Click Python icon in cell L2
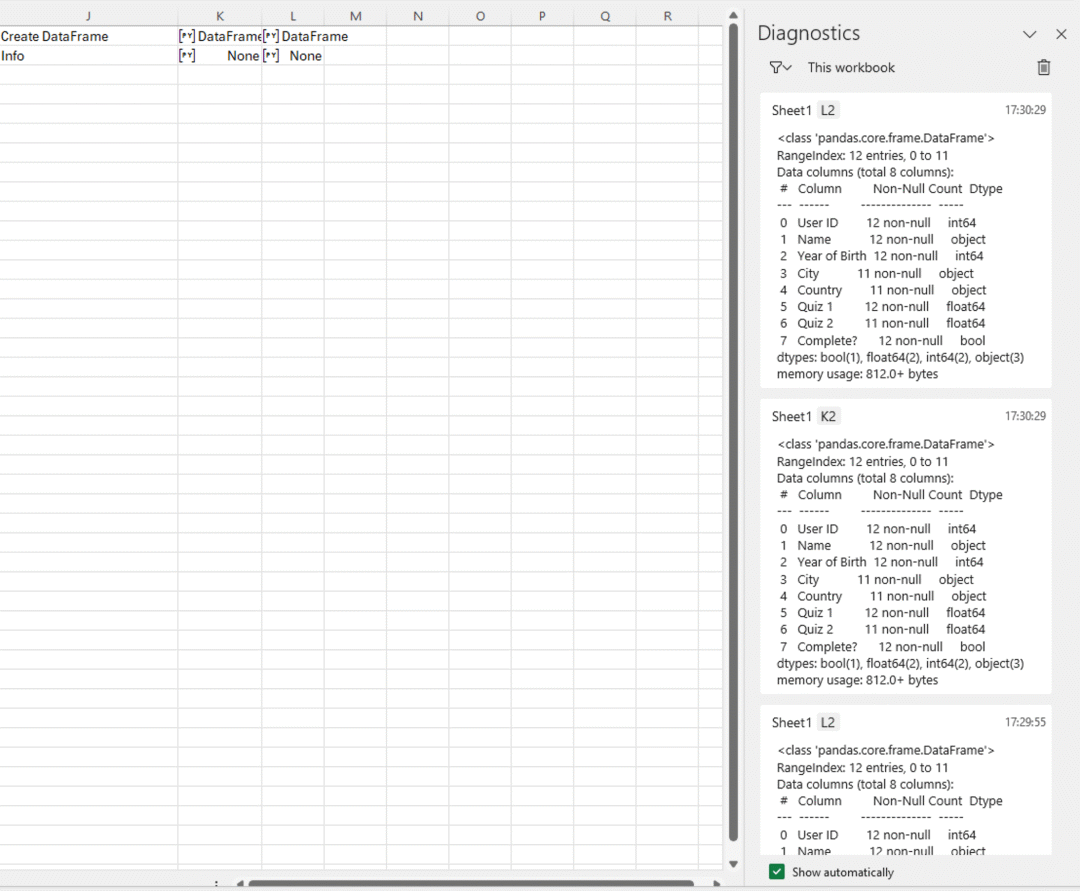Image resolution: width=1080 pixels, height=891 pixels. pos(271,56)
